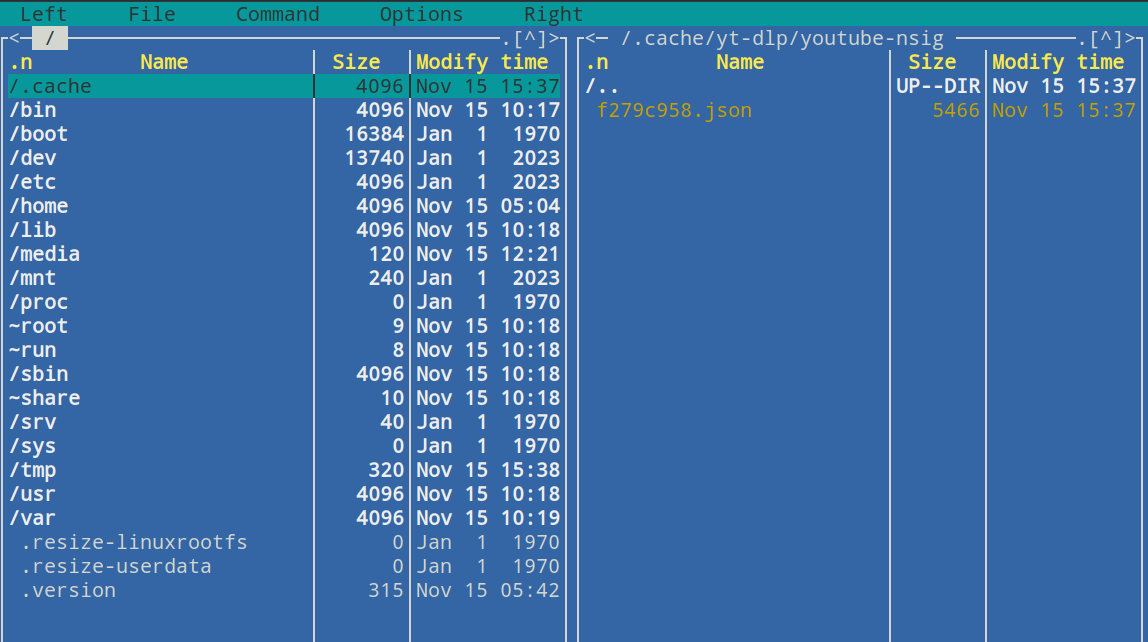
Task: Open the Left menu
Action: pos(43,14)
